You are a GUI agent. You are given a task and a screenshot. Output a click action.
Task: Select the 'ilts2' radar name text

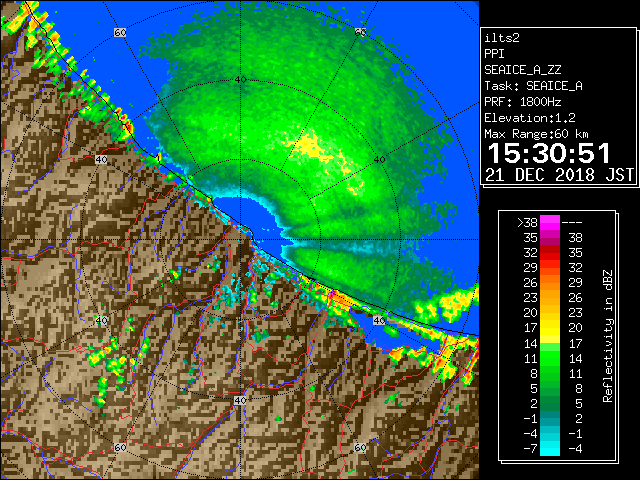(502, 38)
